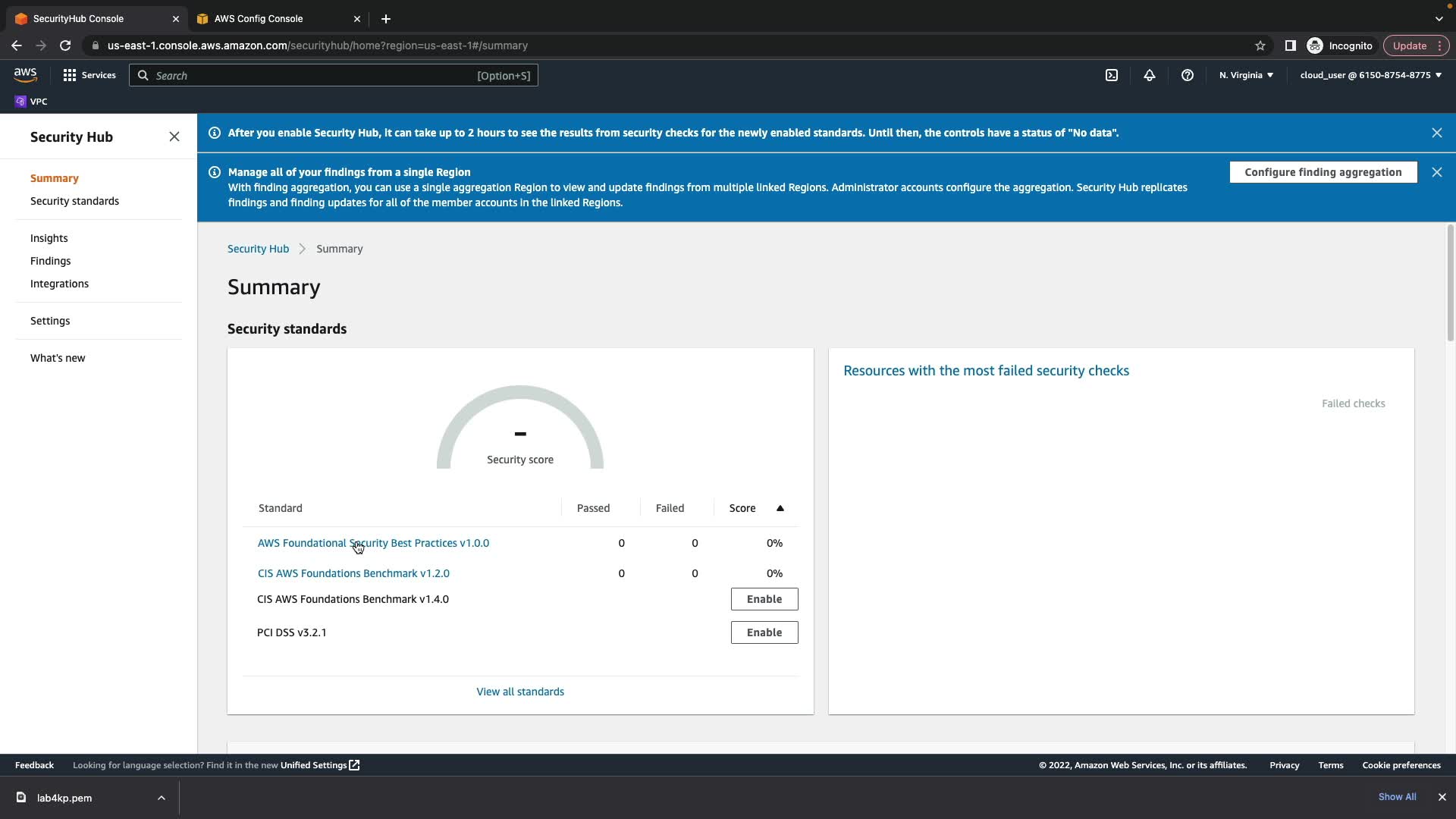The height and width of the screenshot is (819, 1456).
Task: Click the AWS logo home icon
Action: [x=25, y=74]
